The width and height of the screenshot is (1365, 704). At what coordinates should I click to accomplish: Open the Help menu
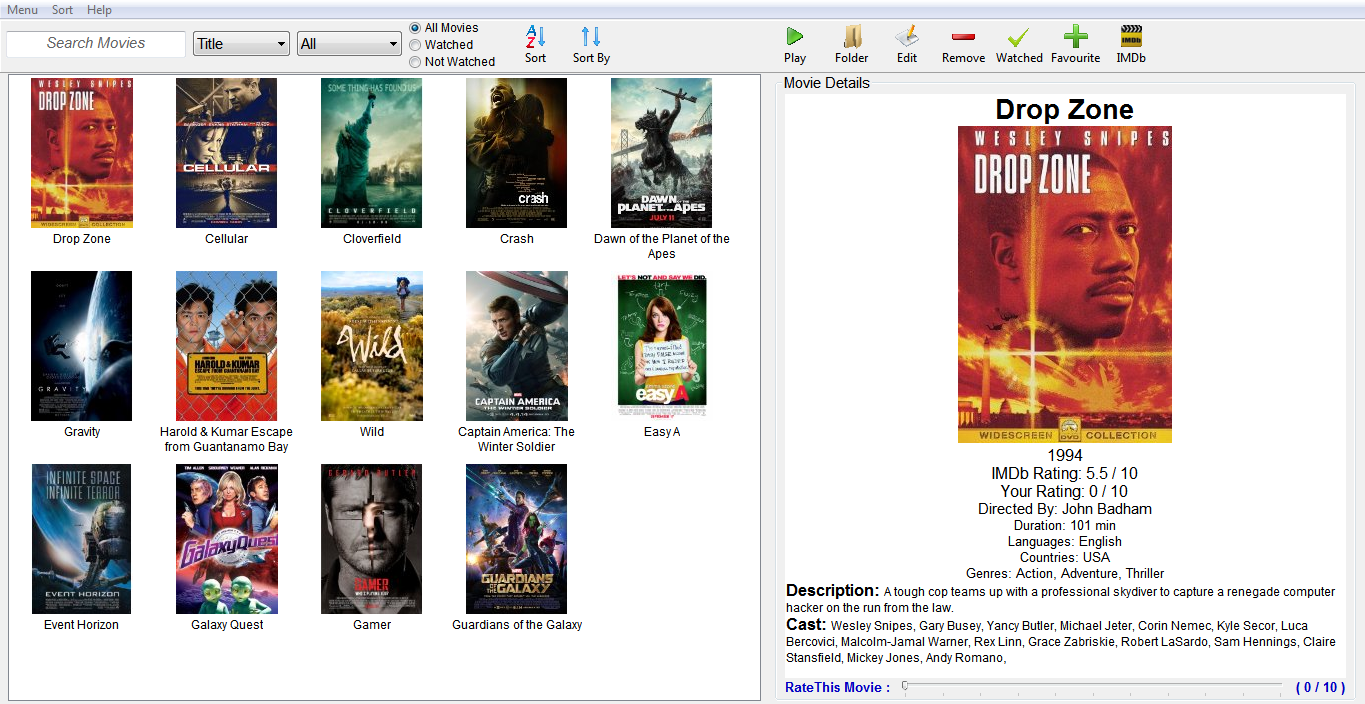pyautogui.click(x=99, y=10)
